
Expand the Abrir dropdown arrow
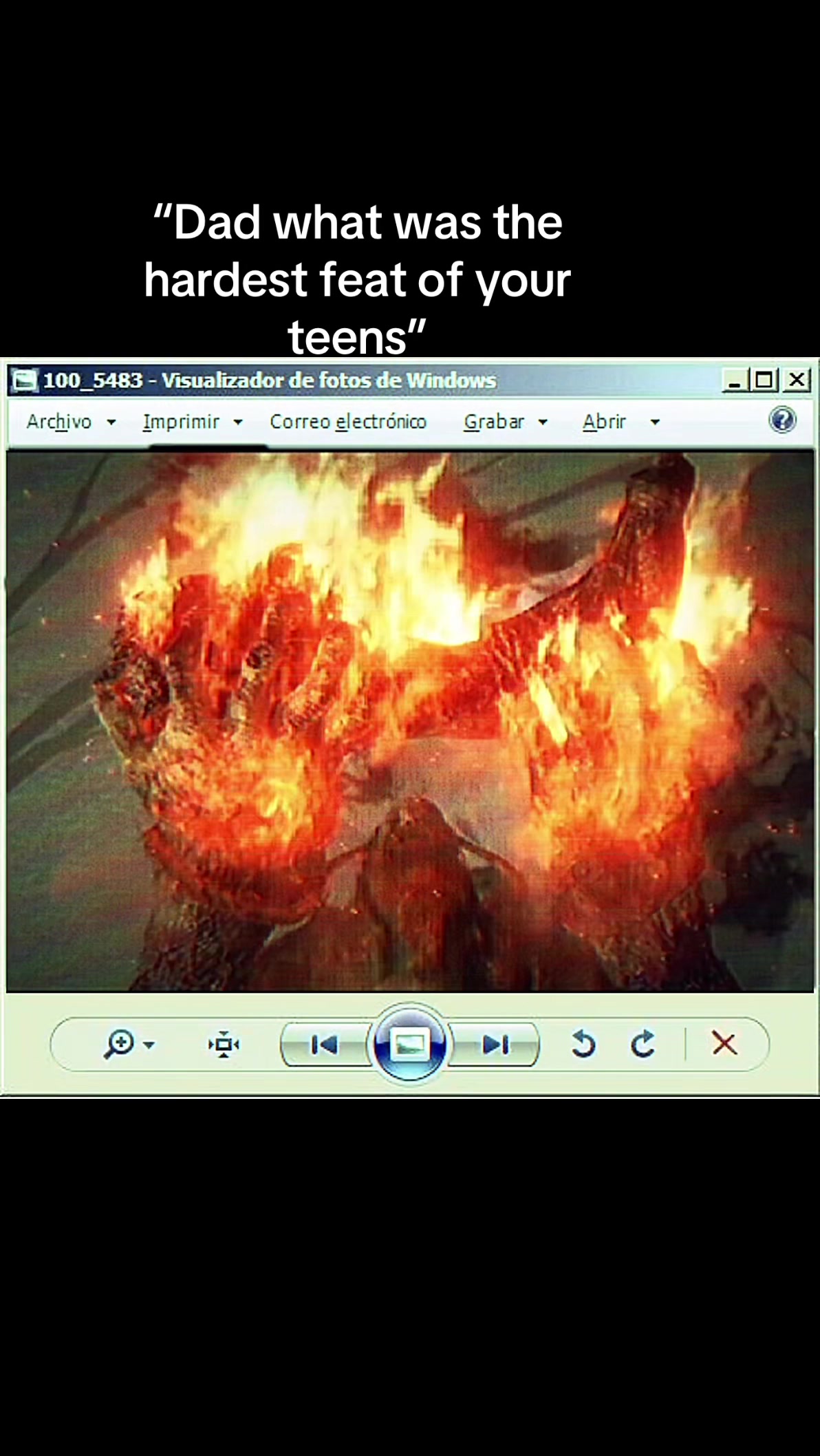pos(655,422)
